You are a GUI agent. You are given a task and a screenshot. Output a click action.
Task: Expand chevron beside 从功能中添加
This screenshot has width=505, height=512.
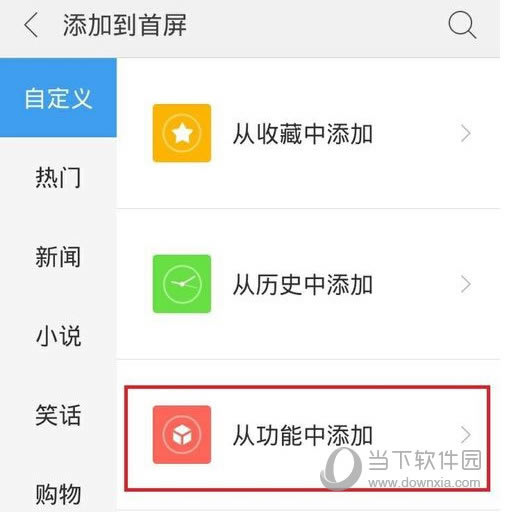click(466, 435)
